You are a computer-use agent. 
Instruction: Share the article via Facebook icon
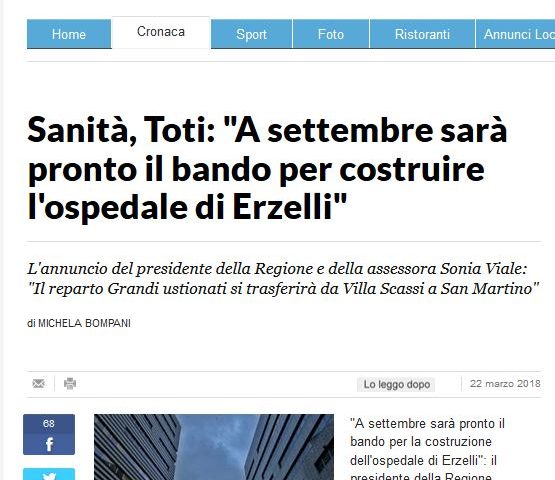pos(49,444)
